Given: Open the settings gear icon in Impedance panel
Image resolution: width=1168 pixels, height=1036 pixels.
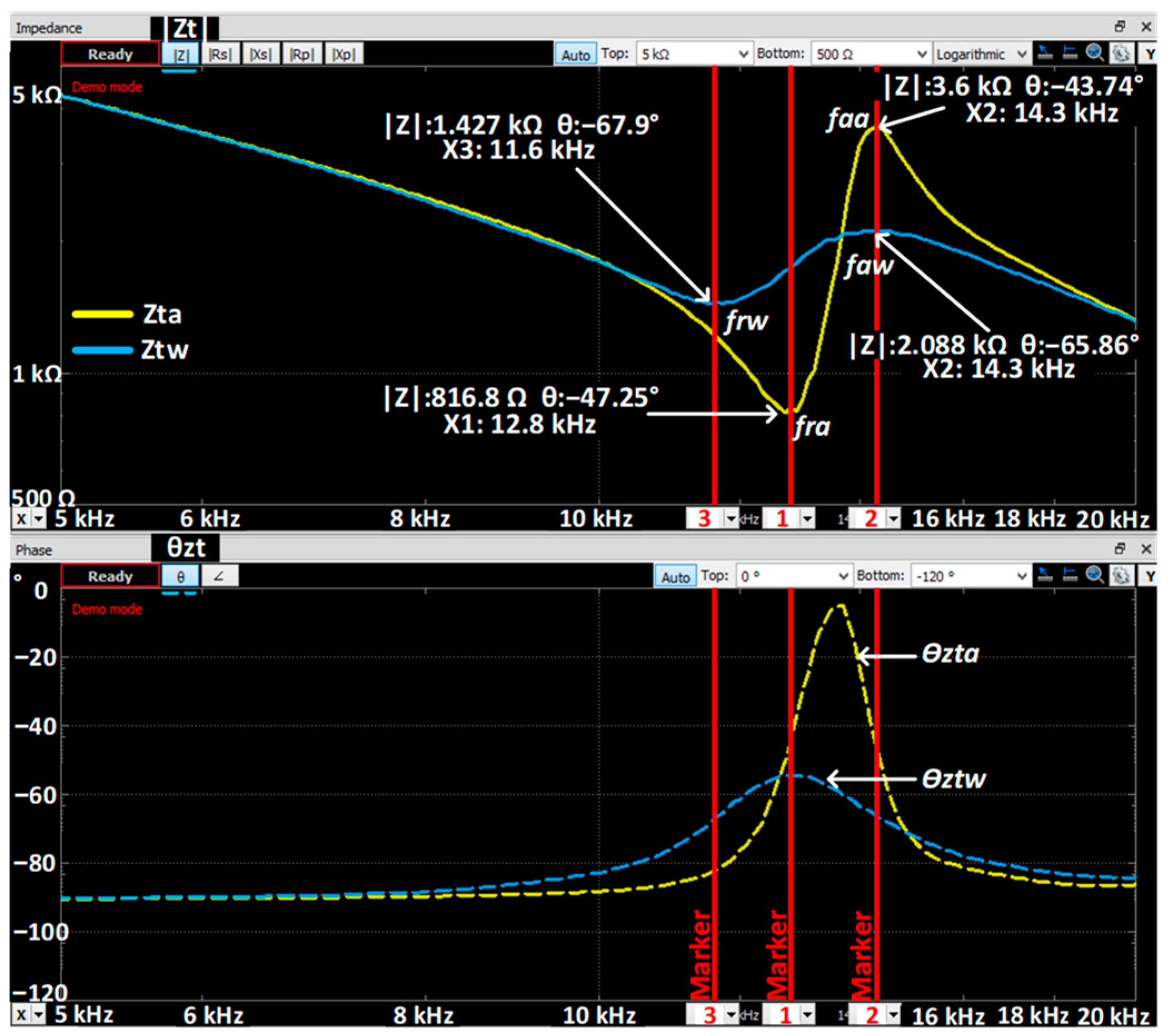Looking at the screenshot, I should coord(1121,54).
